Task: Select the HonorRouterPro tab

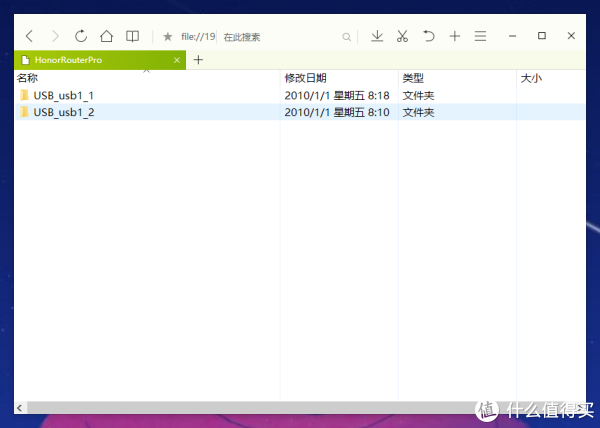Action: (99, 60)
